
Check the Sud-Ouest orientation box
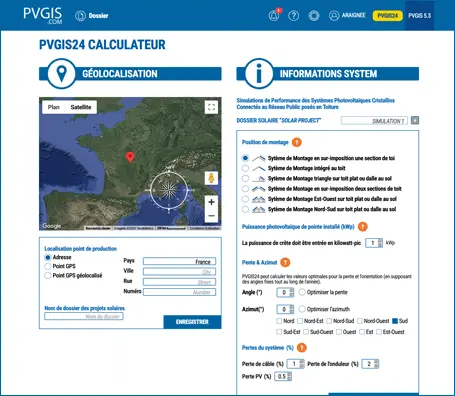pyautogui.click(x=306, y=332)
